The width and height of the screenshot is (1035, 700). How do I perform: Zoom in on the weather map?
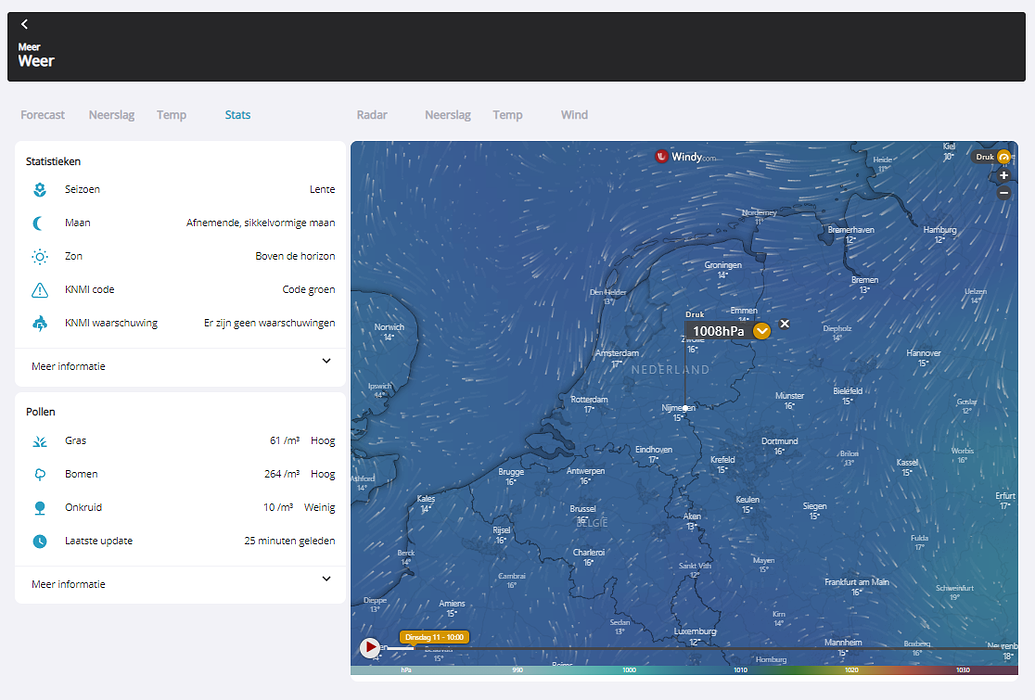point(1004,175)
